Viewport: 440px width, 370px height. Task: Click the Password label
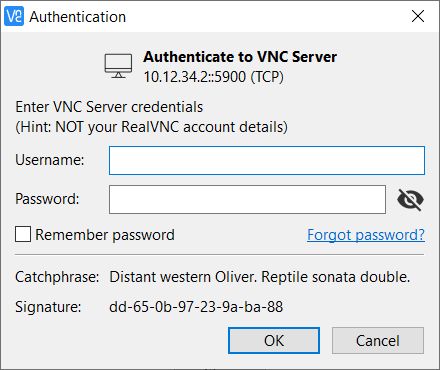coord(47,199)
